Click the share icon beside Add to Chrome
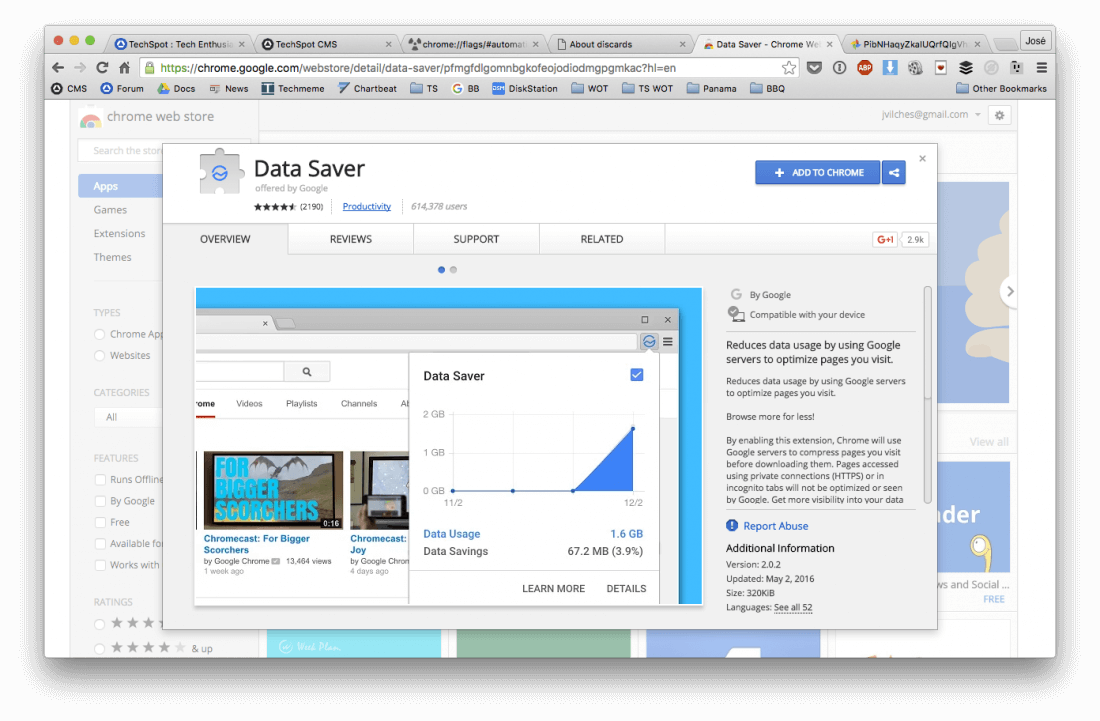The height and width of the screenshot is (721, 1100). 894,173
